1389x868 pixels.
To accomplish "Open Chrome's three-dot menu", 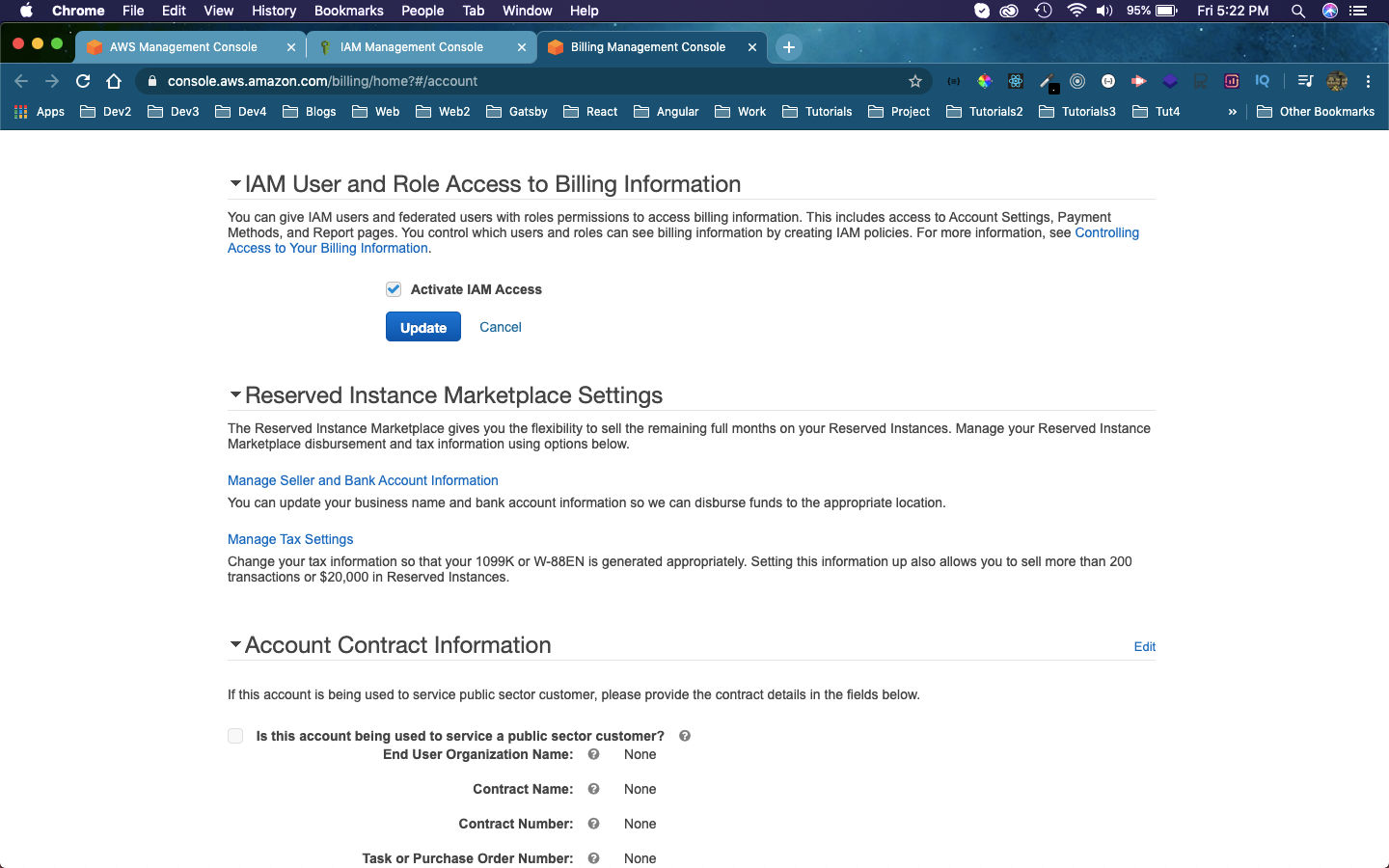I will [x=1368, y=81].
